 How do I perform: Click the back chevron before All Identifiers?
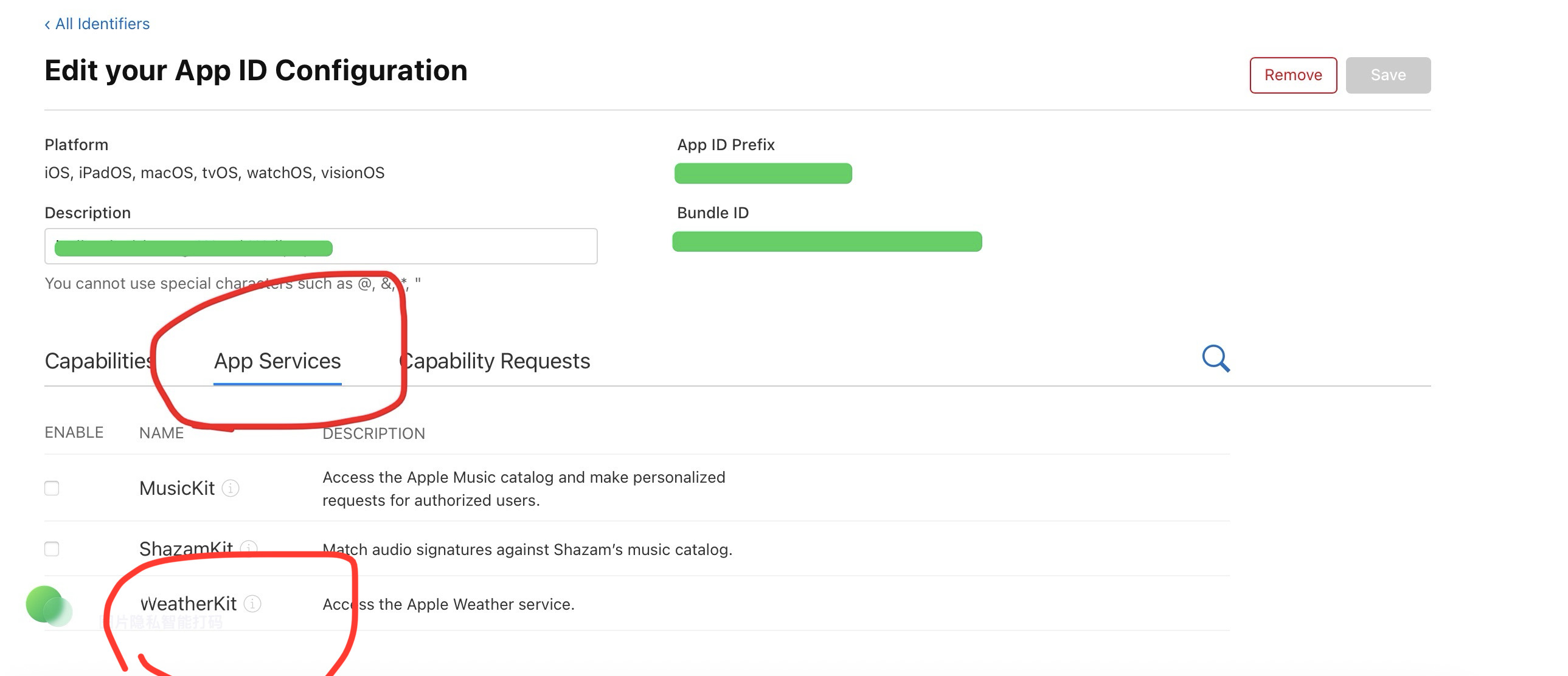pos(48,23)
